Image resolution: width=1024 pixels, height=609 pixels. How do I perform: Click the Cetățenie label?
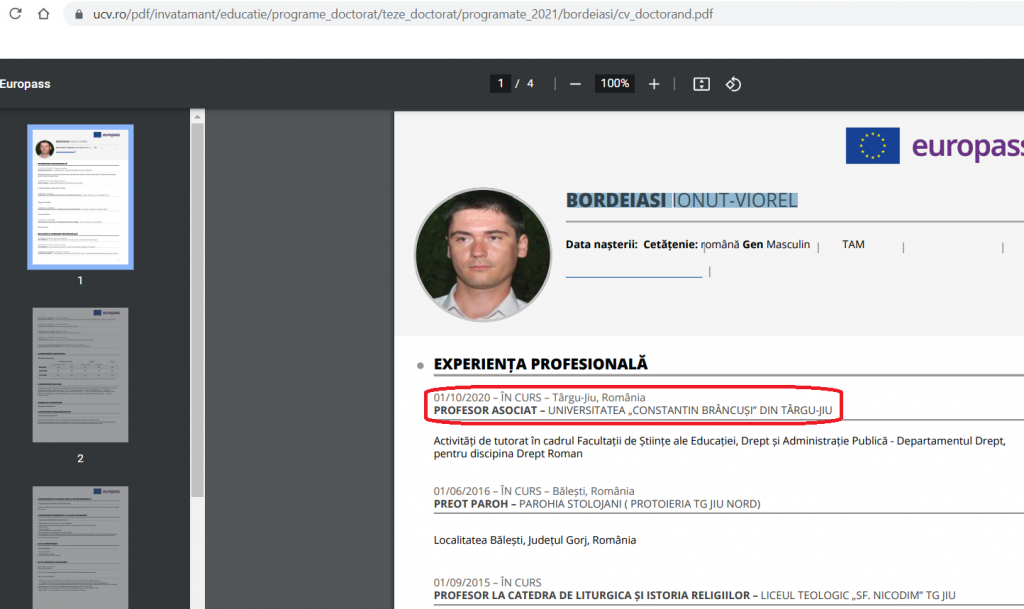[x=671, y=245]
